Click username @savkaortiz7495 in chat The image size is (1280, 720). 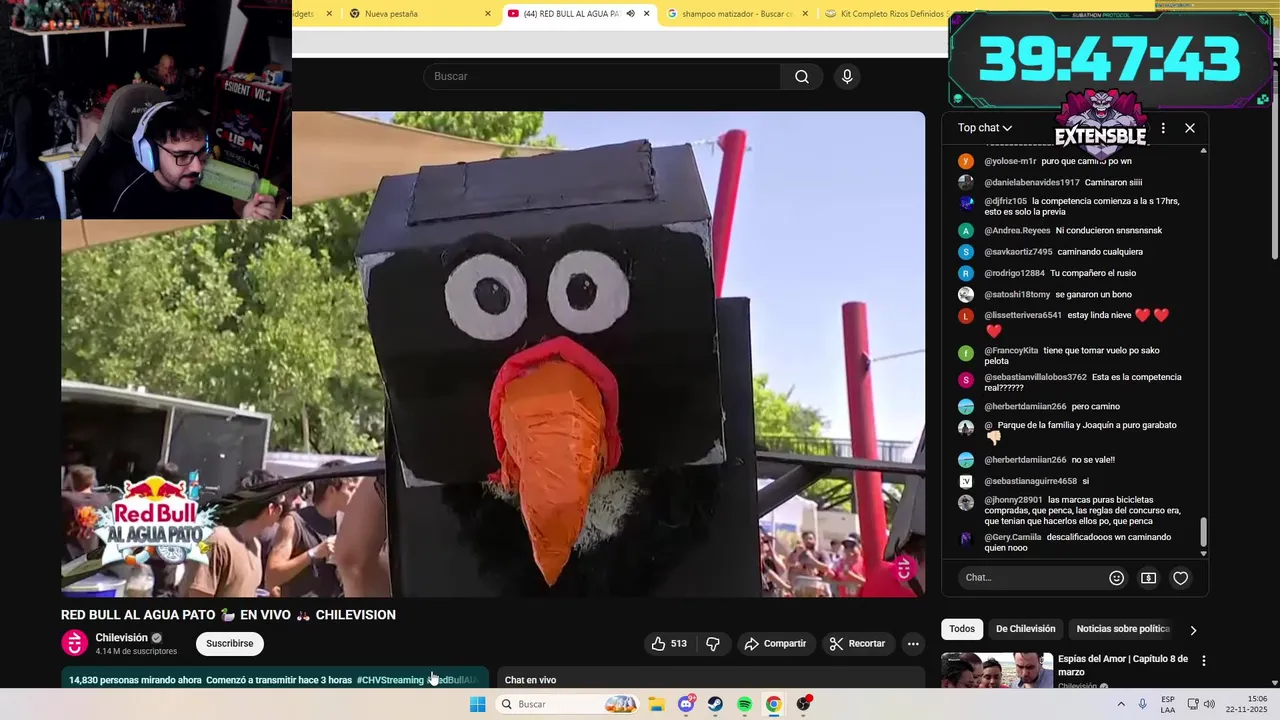click(x=1018, y=252)
